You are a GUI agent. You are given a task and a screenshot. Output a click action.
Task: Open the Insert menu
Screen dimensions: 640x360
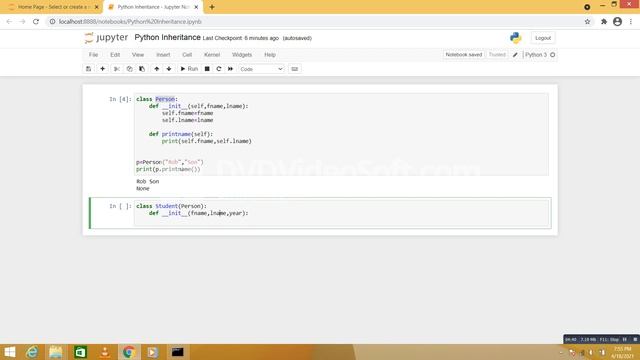pos(163,55)
